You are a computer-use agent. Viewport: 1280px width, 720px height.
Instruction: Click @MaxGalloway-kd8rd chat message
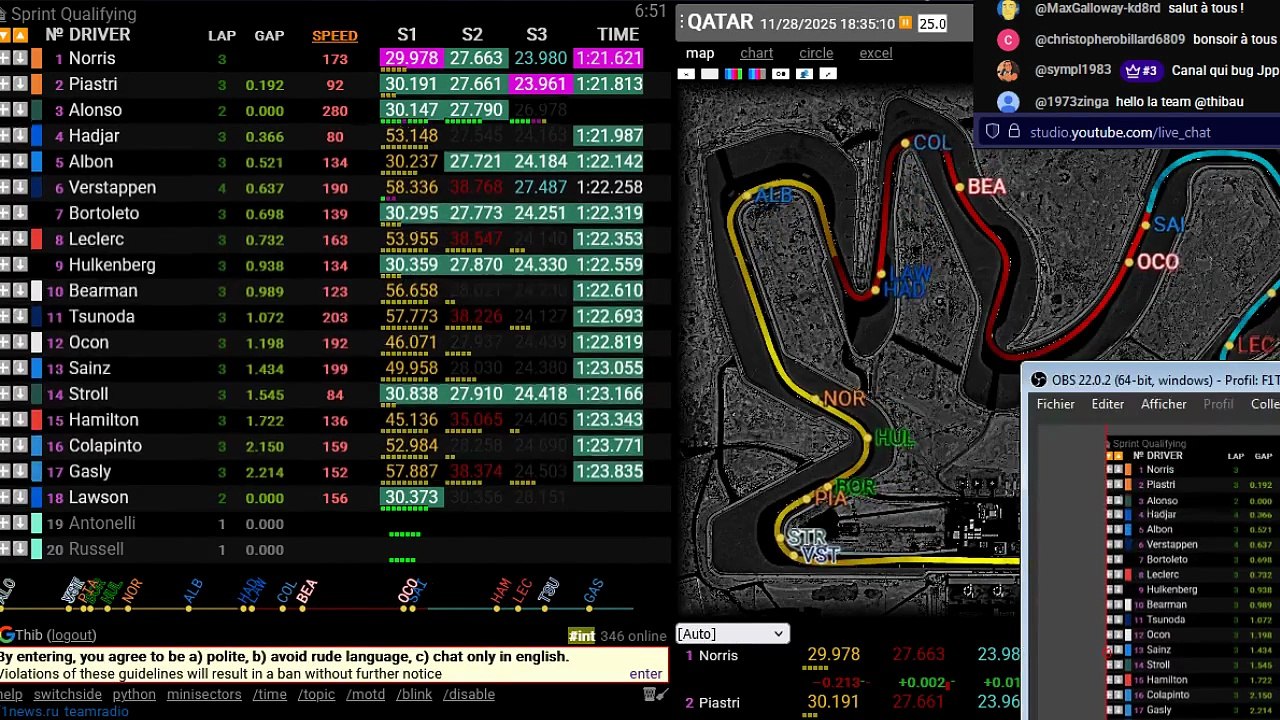tap(1139, 9)
